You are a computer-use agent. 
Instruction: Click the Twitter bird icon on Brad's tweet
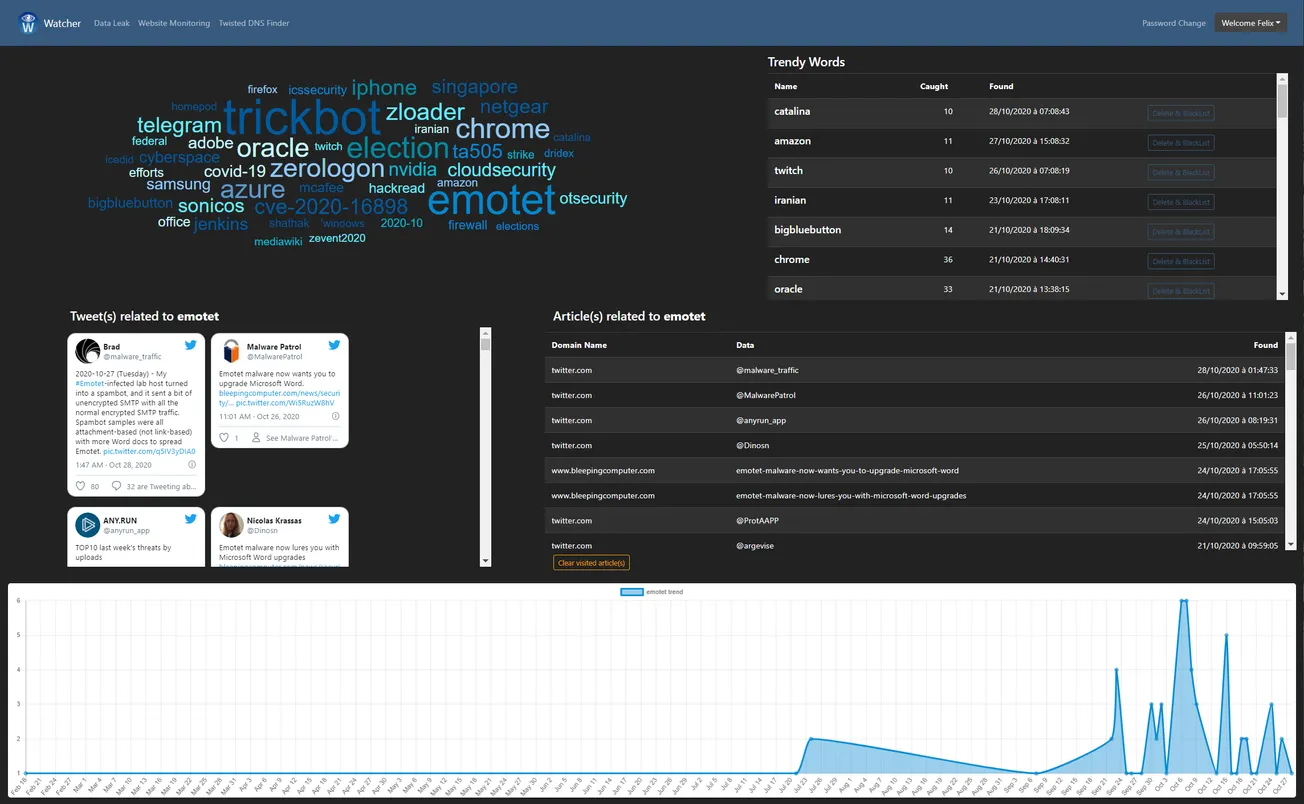coord(190,346)
